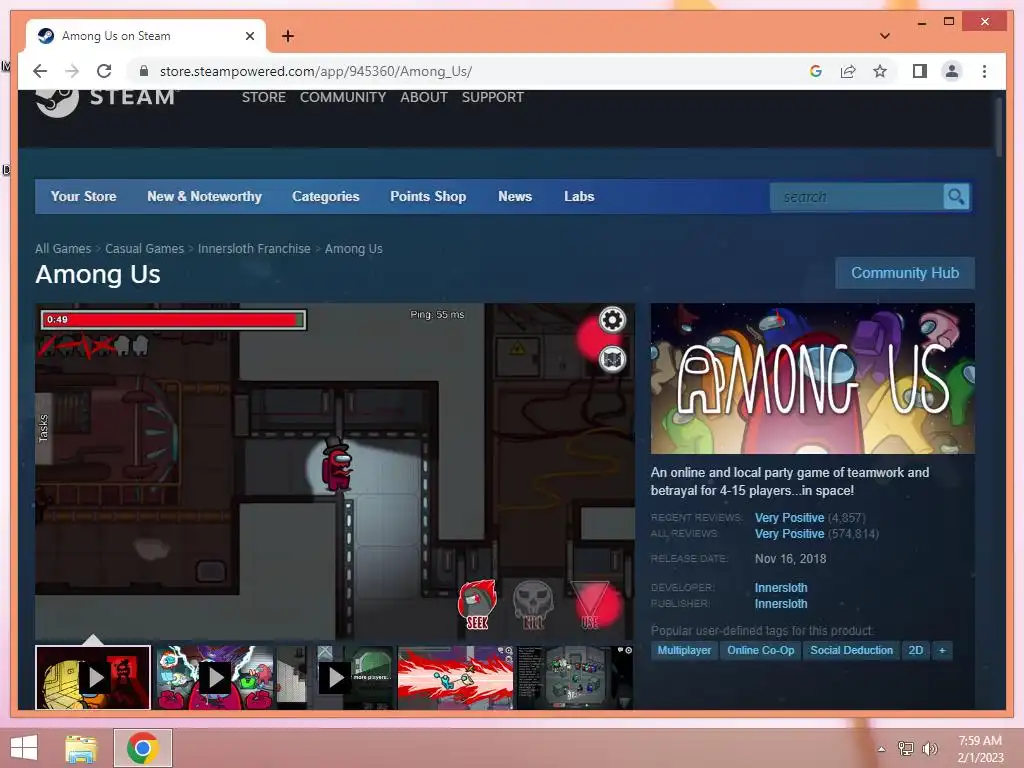Open the SUPPORT menu item

(492, 97)
